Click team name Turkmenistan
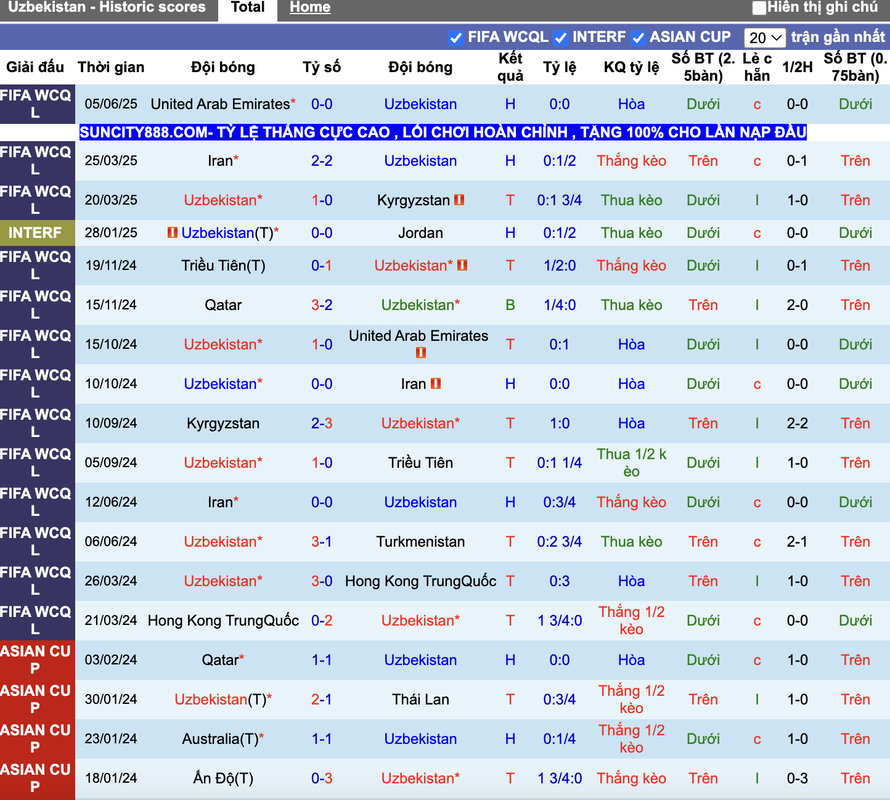Image resolution: width=890 pixels, height=800 pixels. click(421, 542)
